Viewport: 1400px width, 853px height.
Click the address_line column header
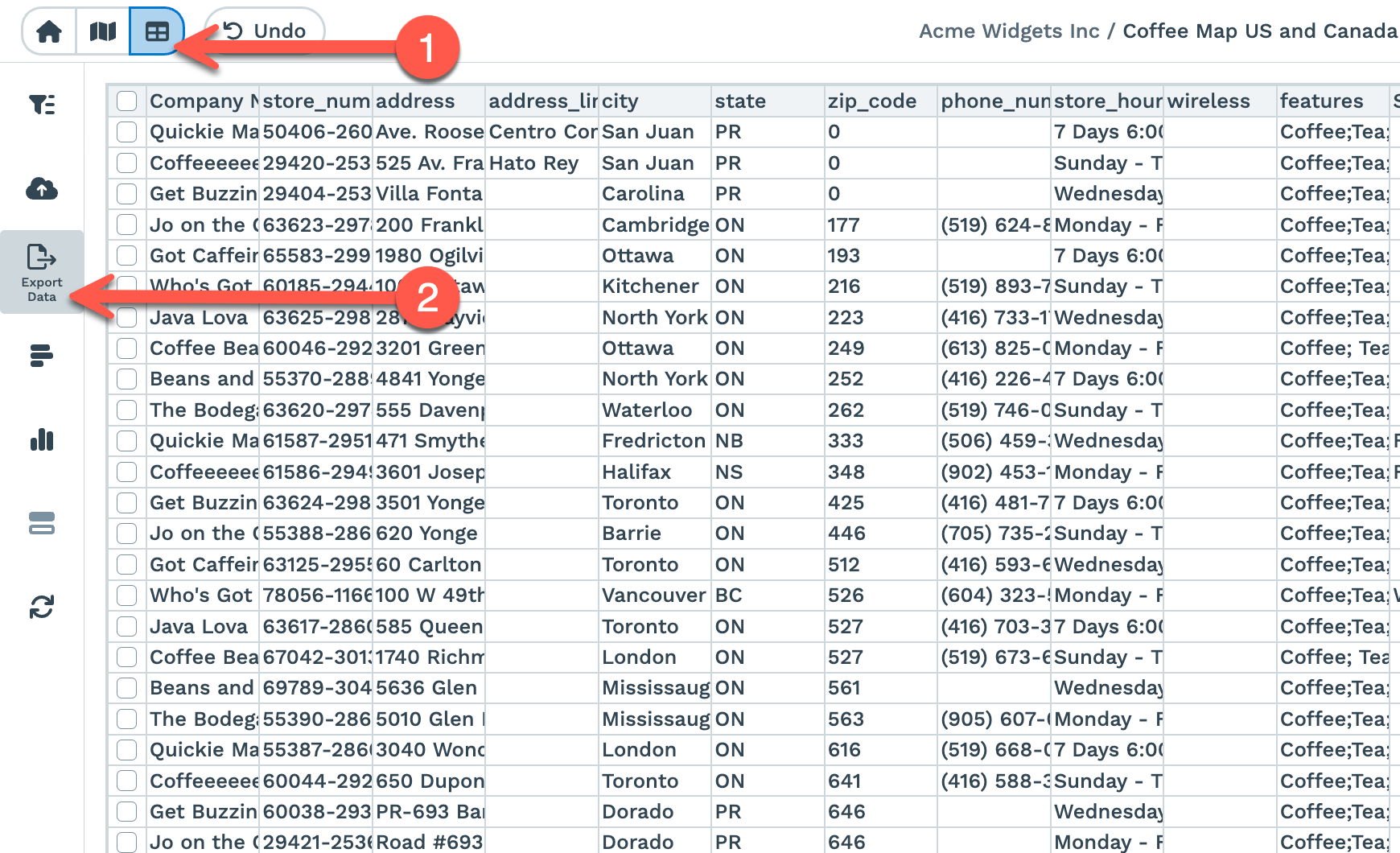tap(542, 101)
